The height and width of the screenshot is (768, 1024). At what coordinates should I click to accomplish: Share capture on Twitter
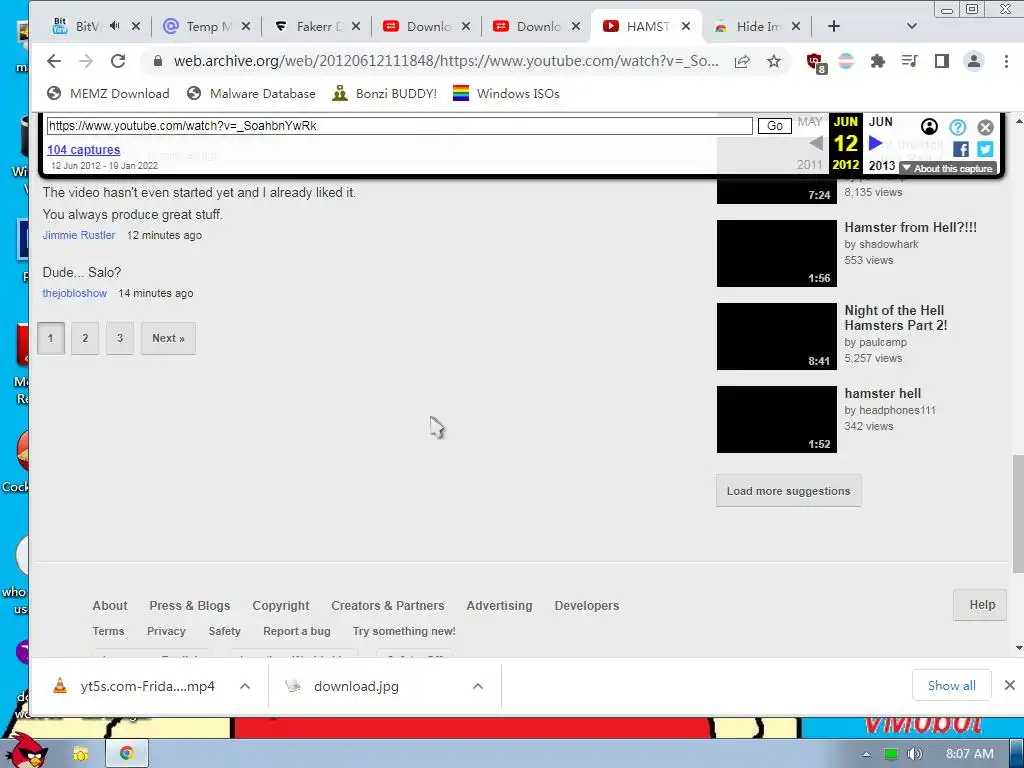click(x=985, y=150)
